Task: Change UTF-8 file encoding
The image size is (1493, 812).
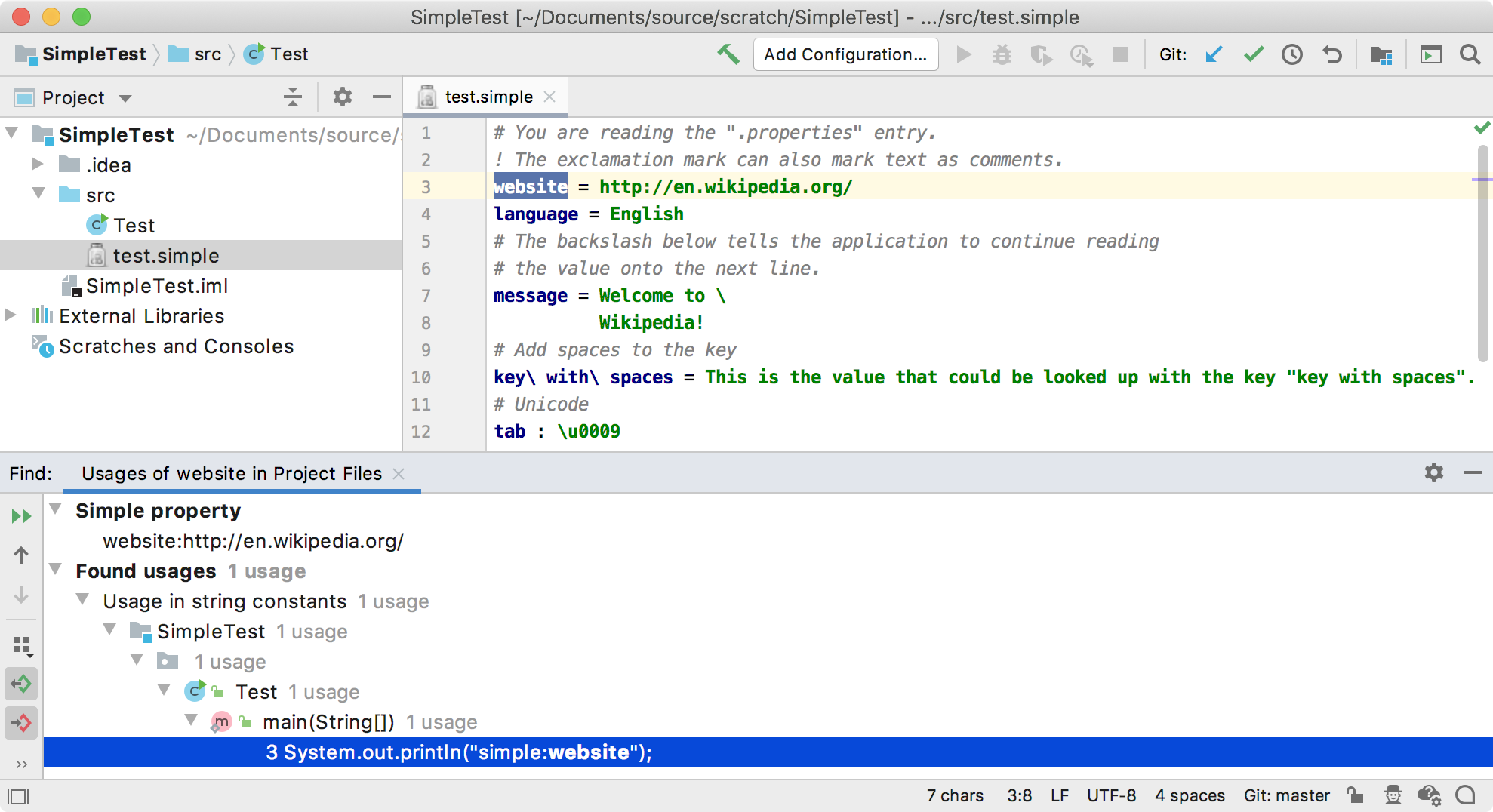Action: pos(1111,795)
